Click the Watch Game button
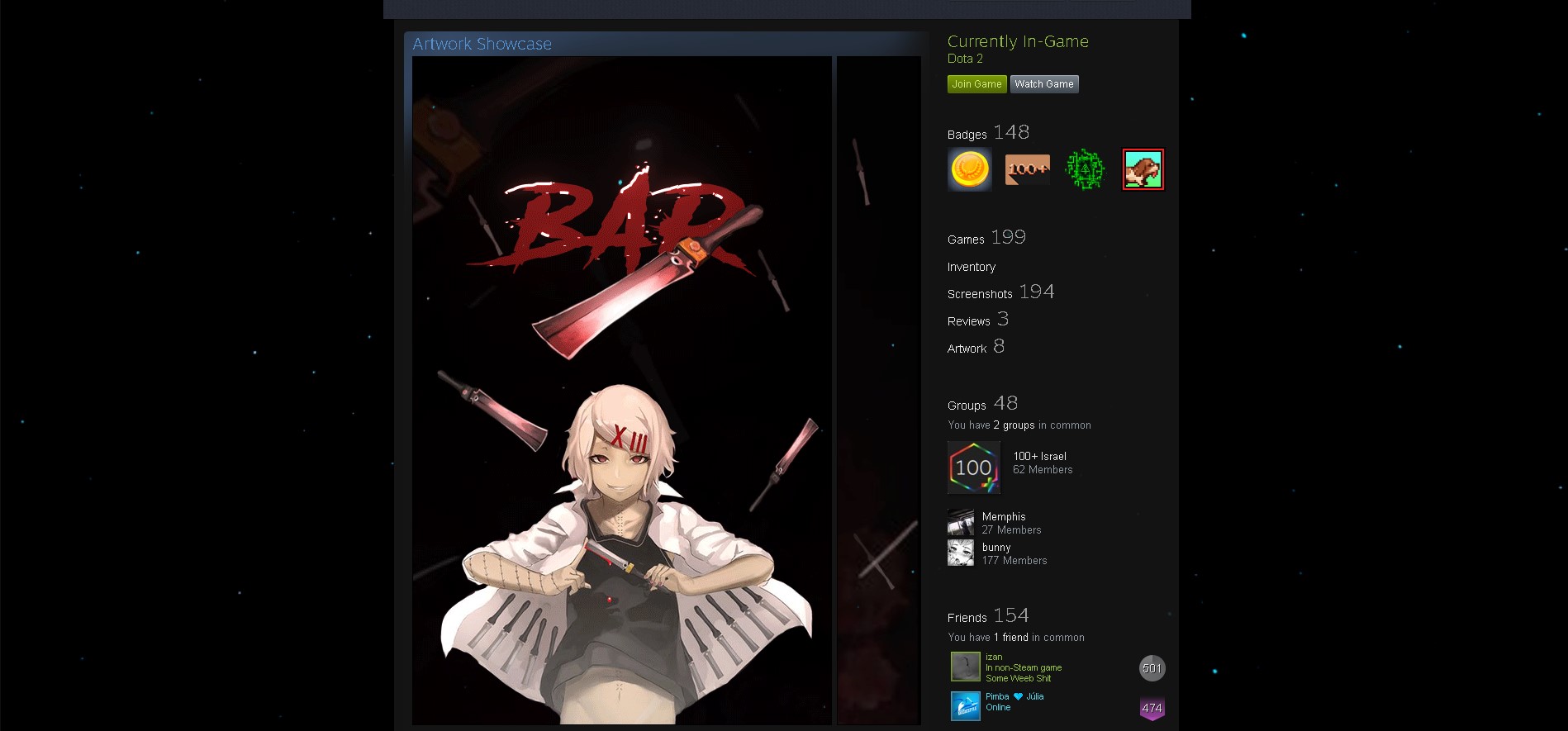Screen dimensions: 1568x731 click(1044, 84)
